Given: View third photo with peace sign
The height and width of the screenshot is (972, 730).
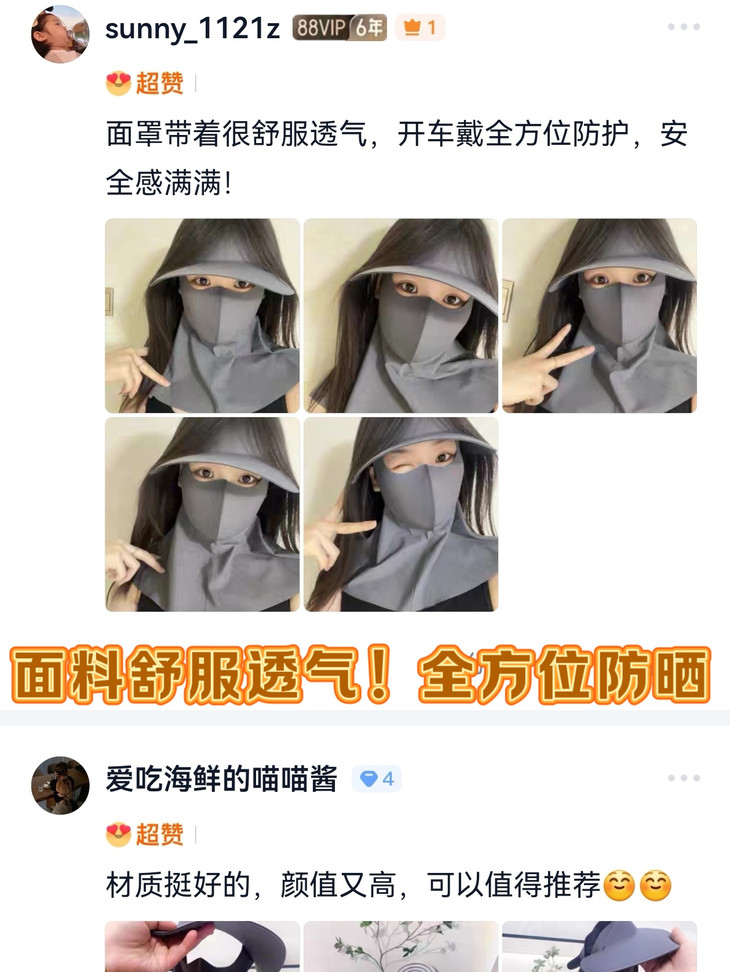Looking at the screenshot, I should [x=599, y=316].
